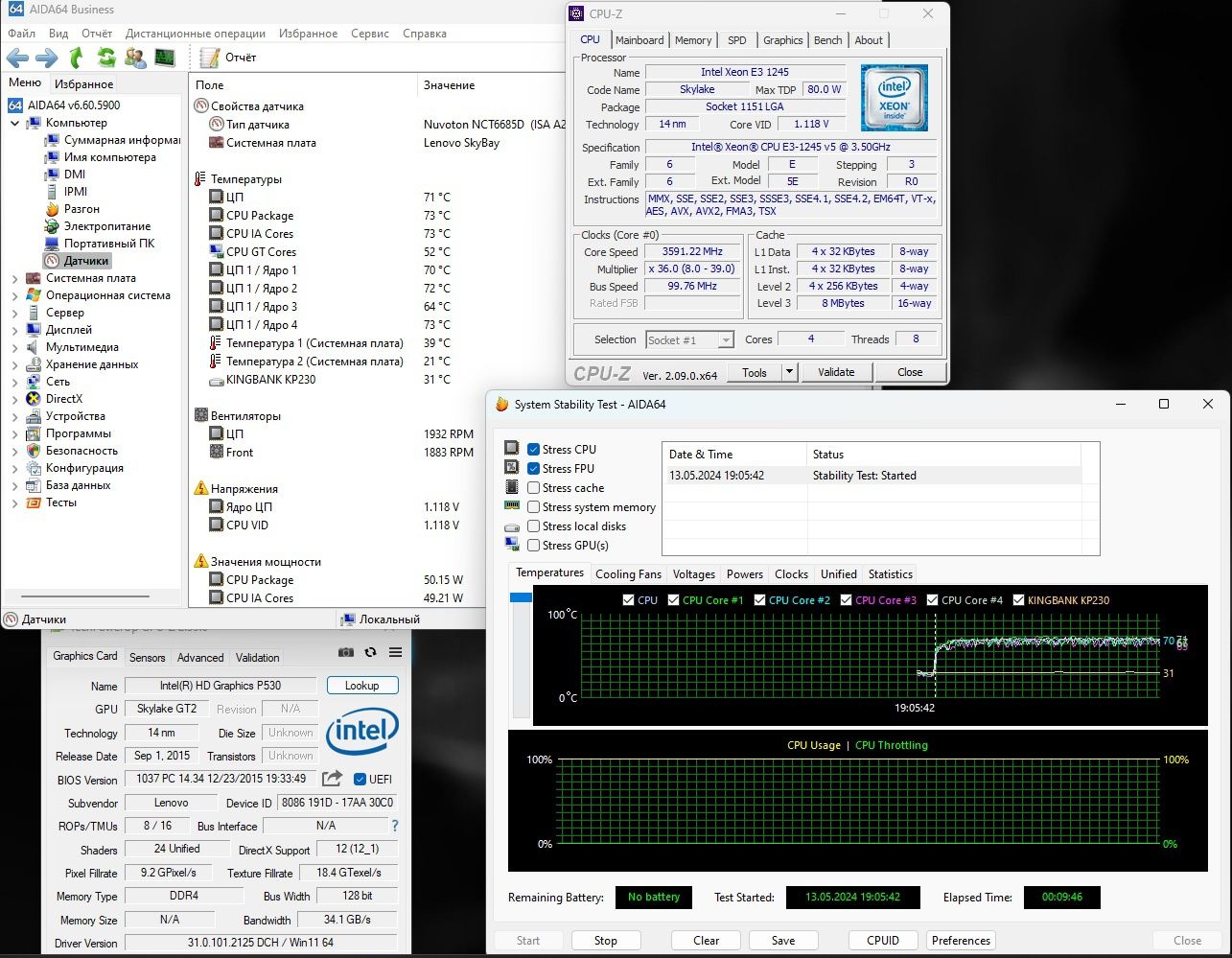1232x958 pixels.
Task: Toggle UEFI checkbox in GPU-Z
Action: (x=360, y=779)
